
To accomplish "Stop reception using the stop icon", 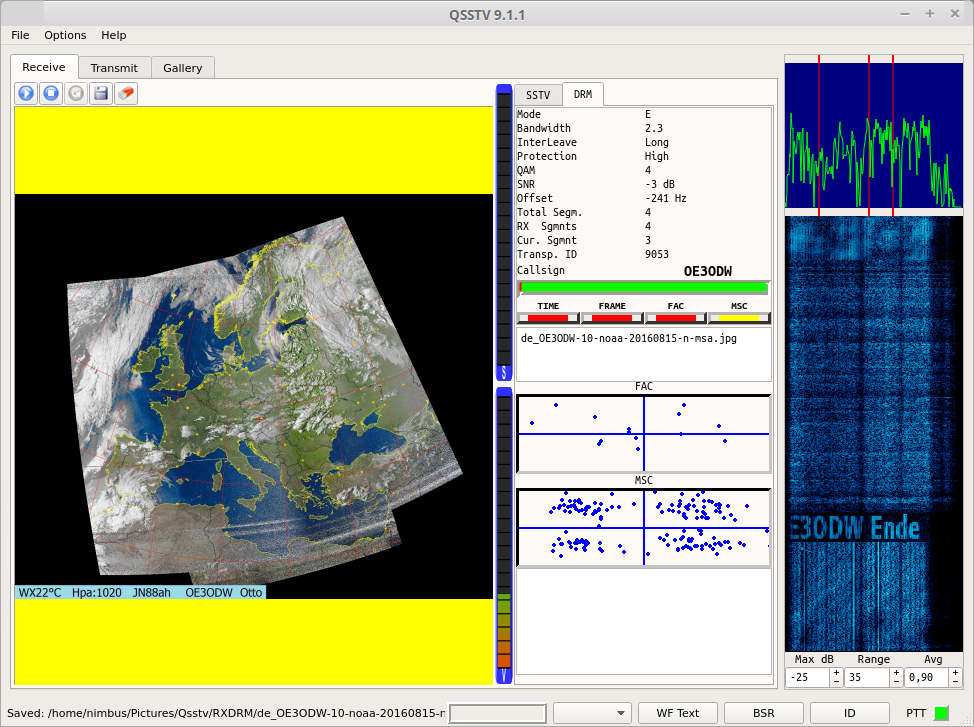I will [x=50, y=93].
